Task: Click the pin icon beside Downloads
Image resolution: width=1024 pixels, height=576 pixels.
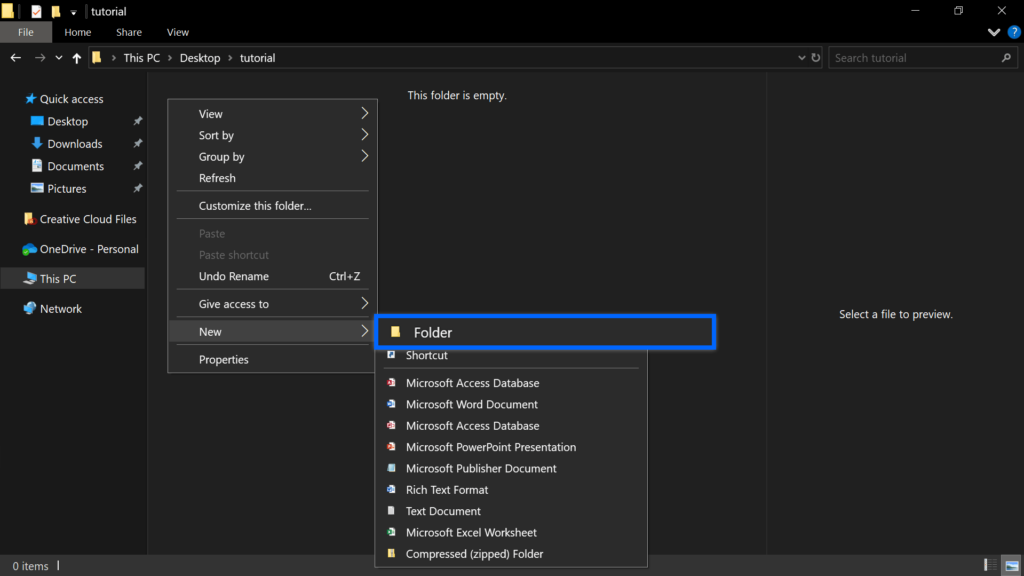Action: 137,144
